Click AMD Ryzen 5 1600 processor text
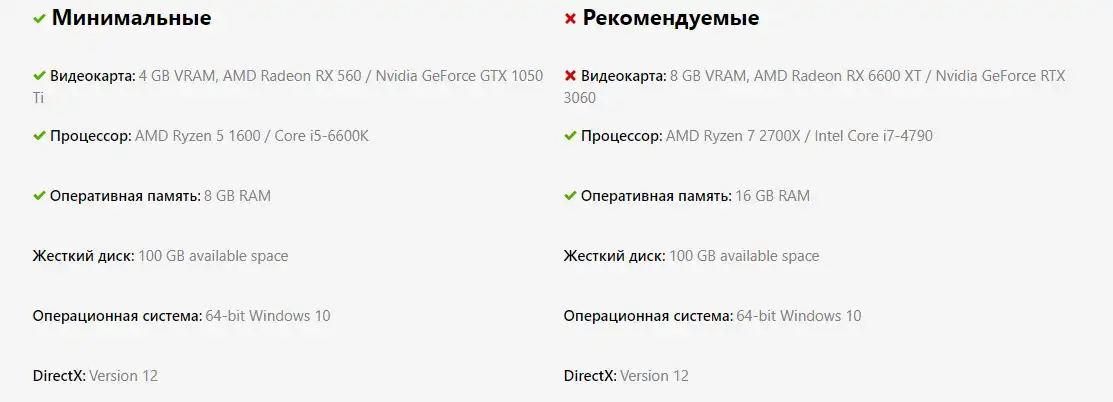Image resolution: width=1113 pixels, height=402 pixels. point(198,136)
